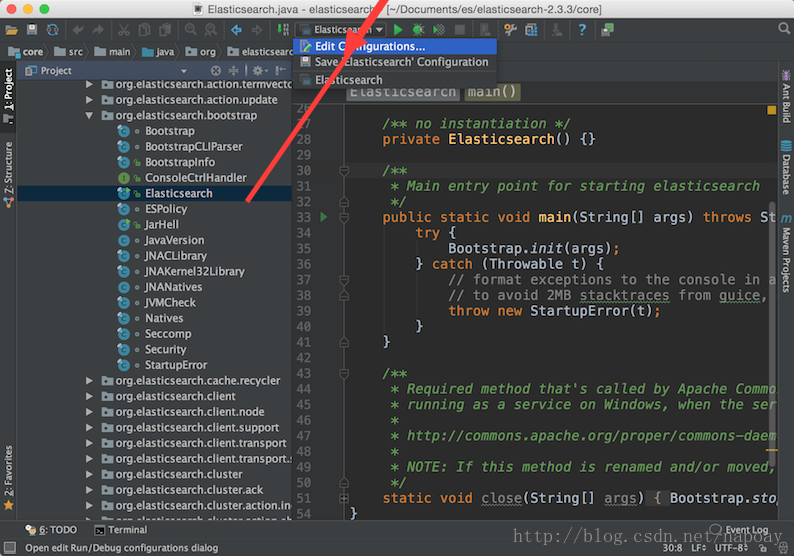Click the Cut scissors icon

pos(124,30)
